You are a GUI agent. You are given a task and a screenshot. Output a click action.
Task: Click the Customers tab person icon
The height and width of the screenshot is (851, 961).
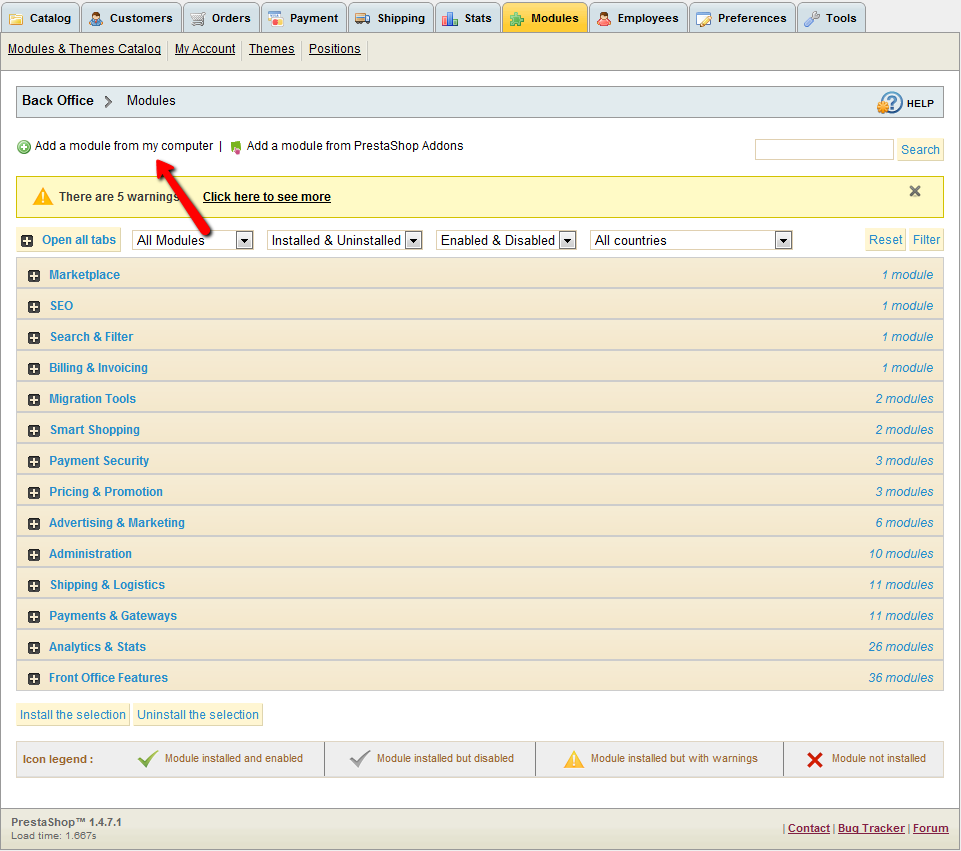click(x=96, y=19)
